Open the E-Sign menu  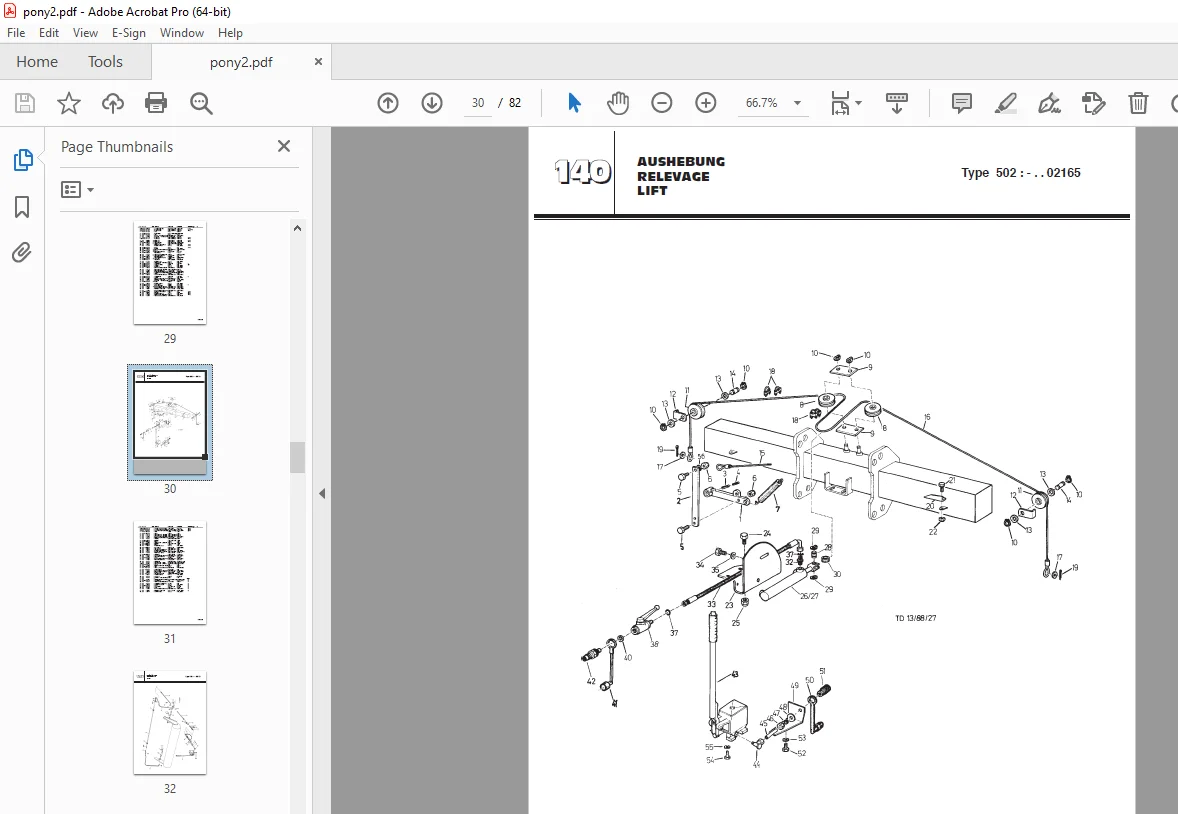click(128, 33)
